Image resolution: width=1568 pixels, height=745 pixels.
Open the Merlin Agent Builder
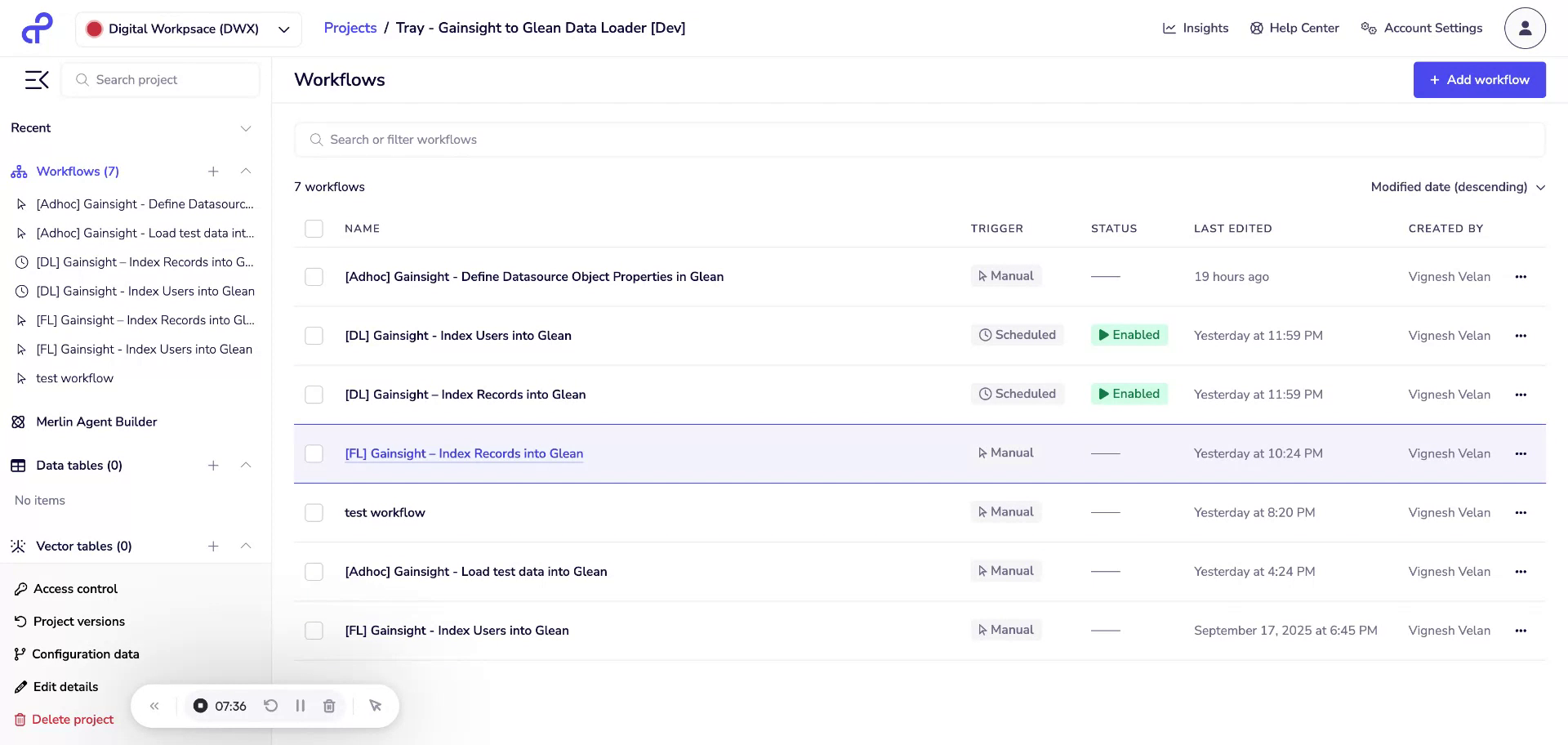click(x=96, y=422)
